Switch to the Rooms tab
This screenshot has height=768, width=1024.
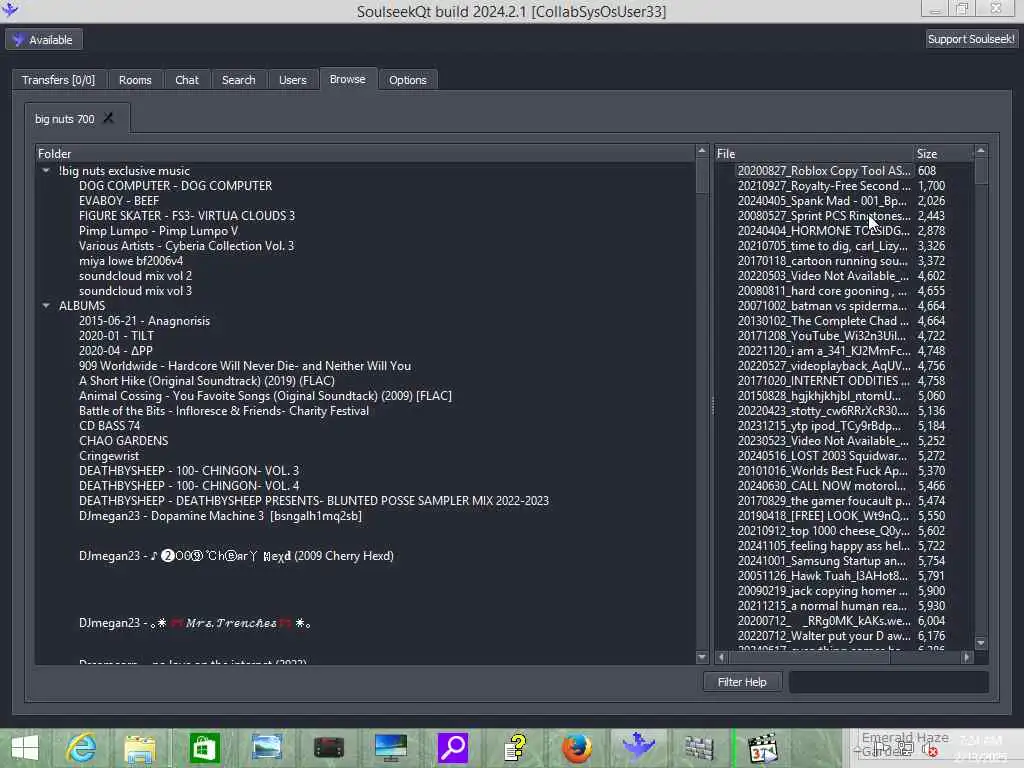coord(135,80)
